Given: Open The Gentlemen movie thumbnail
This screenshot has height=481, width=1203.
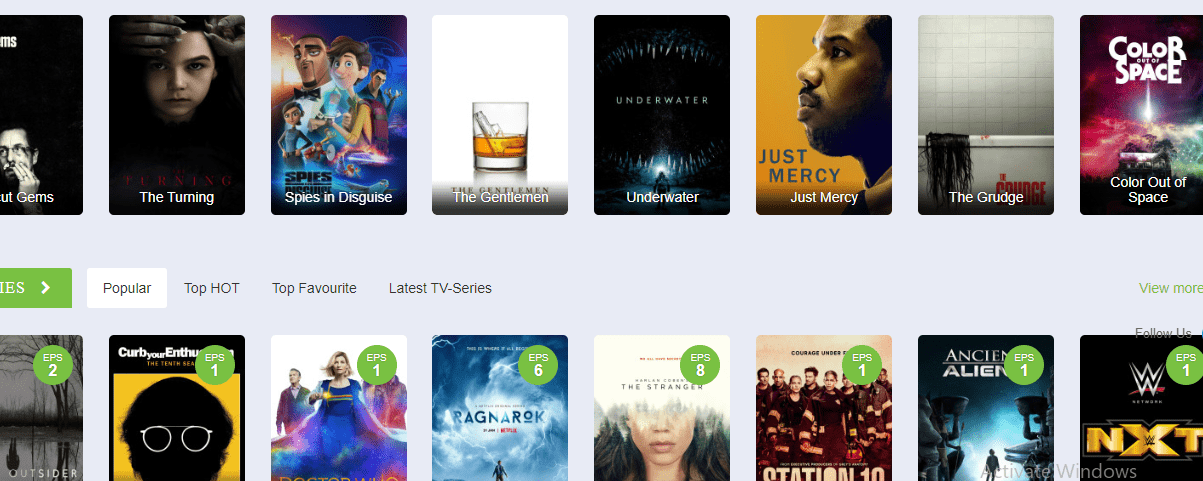Looking at the screenshot, I should (x=500, y=115).
